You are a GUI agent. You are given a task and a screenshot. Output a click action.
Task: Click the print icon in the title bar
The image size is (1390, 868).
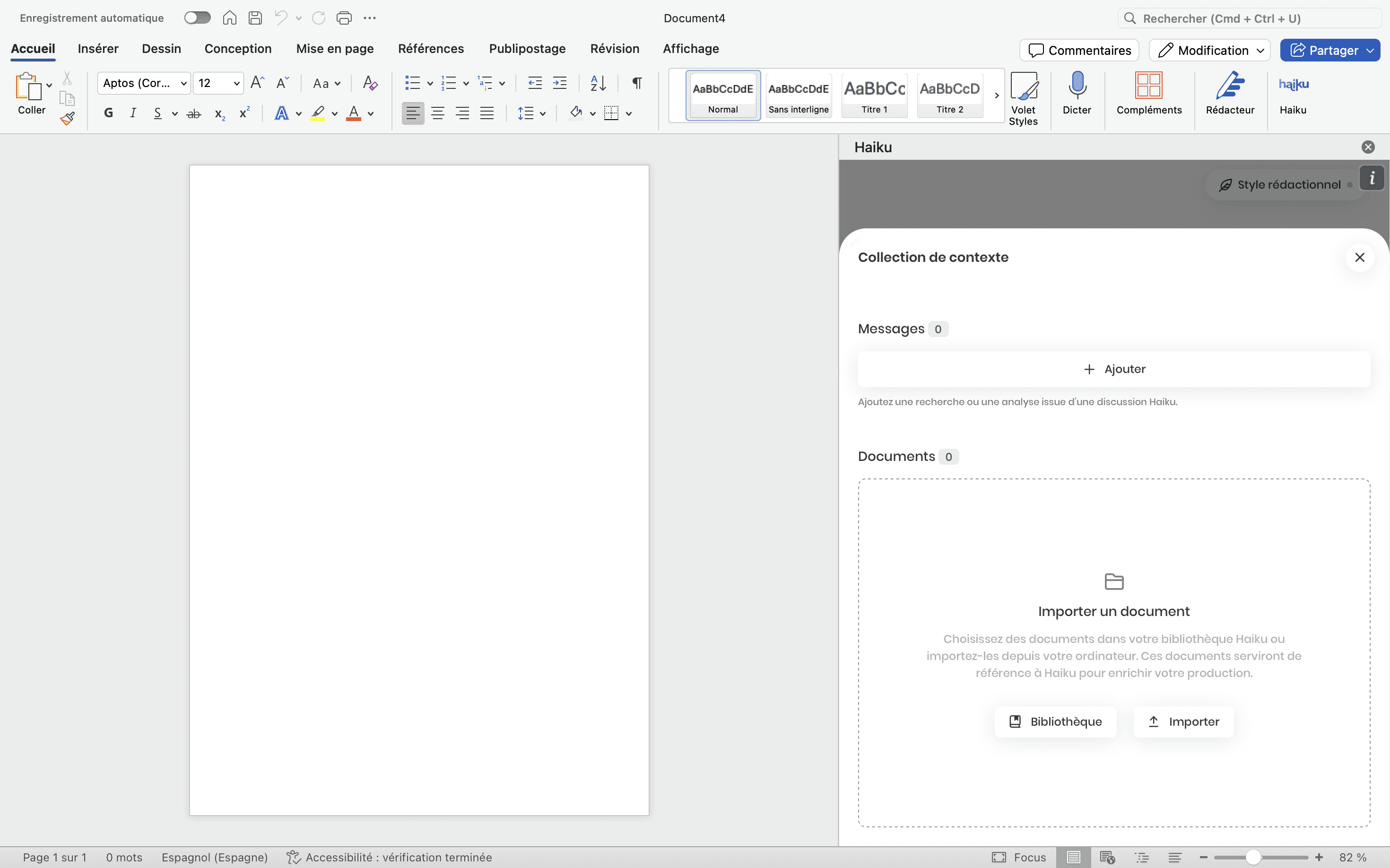(344, 18)
